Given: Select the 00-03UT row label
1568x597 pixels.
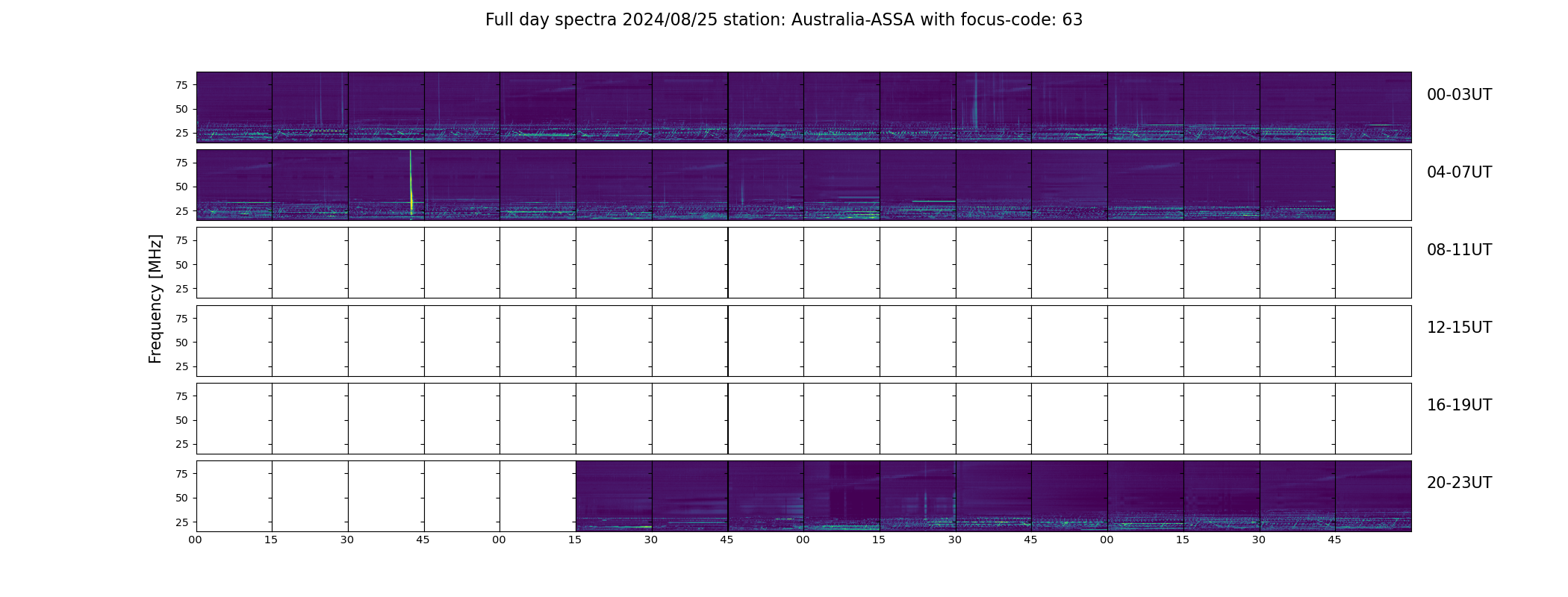Looking at the screenshot, I should tap(1458, 95).
